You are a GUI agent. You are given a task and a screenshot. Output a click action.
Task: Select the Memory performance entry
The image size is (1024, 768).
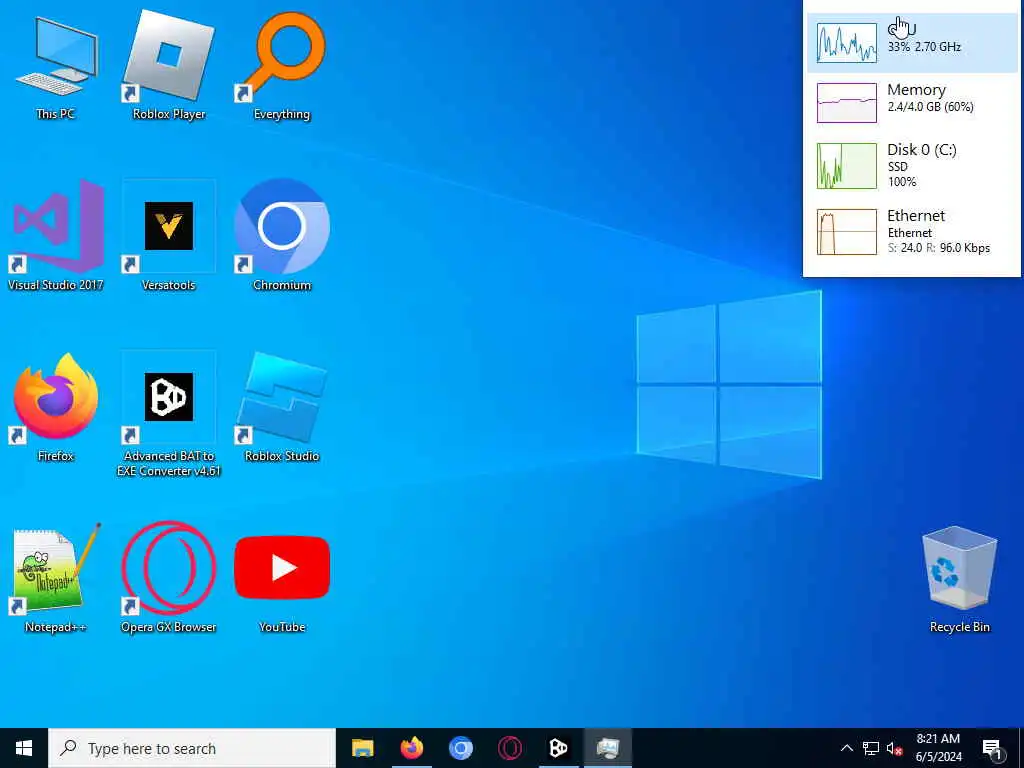(912, 103)
